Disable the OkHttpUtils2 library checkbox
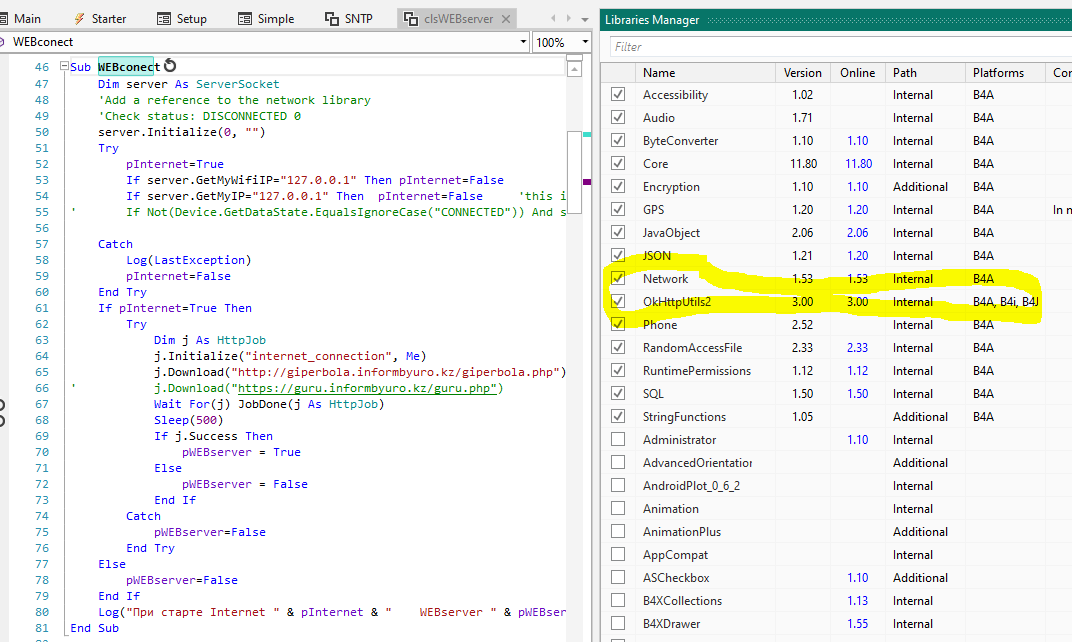The width and height of the screenshot is (1072, 642). click(618, 302)
